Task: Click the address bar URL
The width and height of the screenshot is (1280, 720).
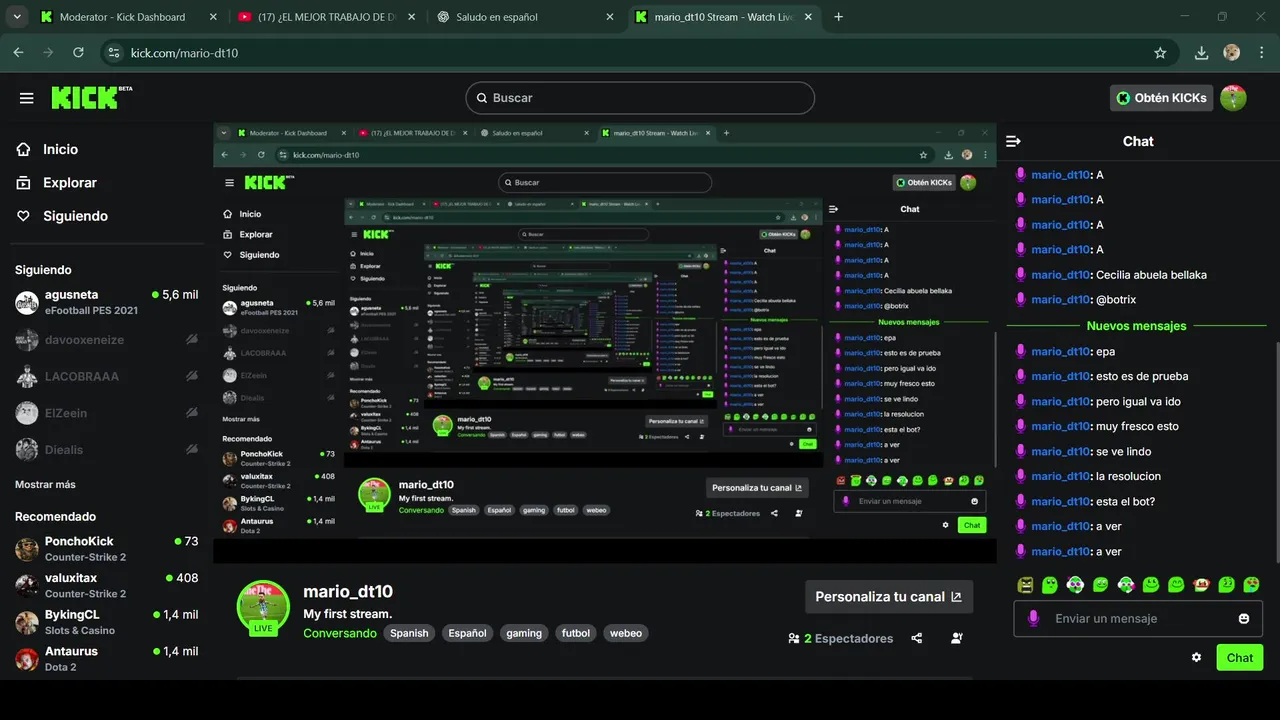Action: point(184,53)
